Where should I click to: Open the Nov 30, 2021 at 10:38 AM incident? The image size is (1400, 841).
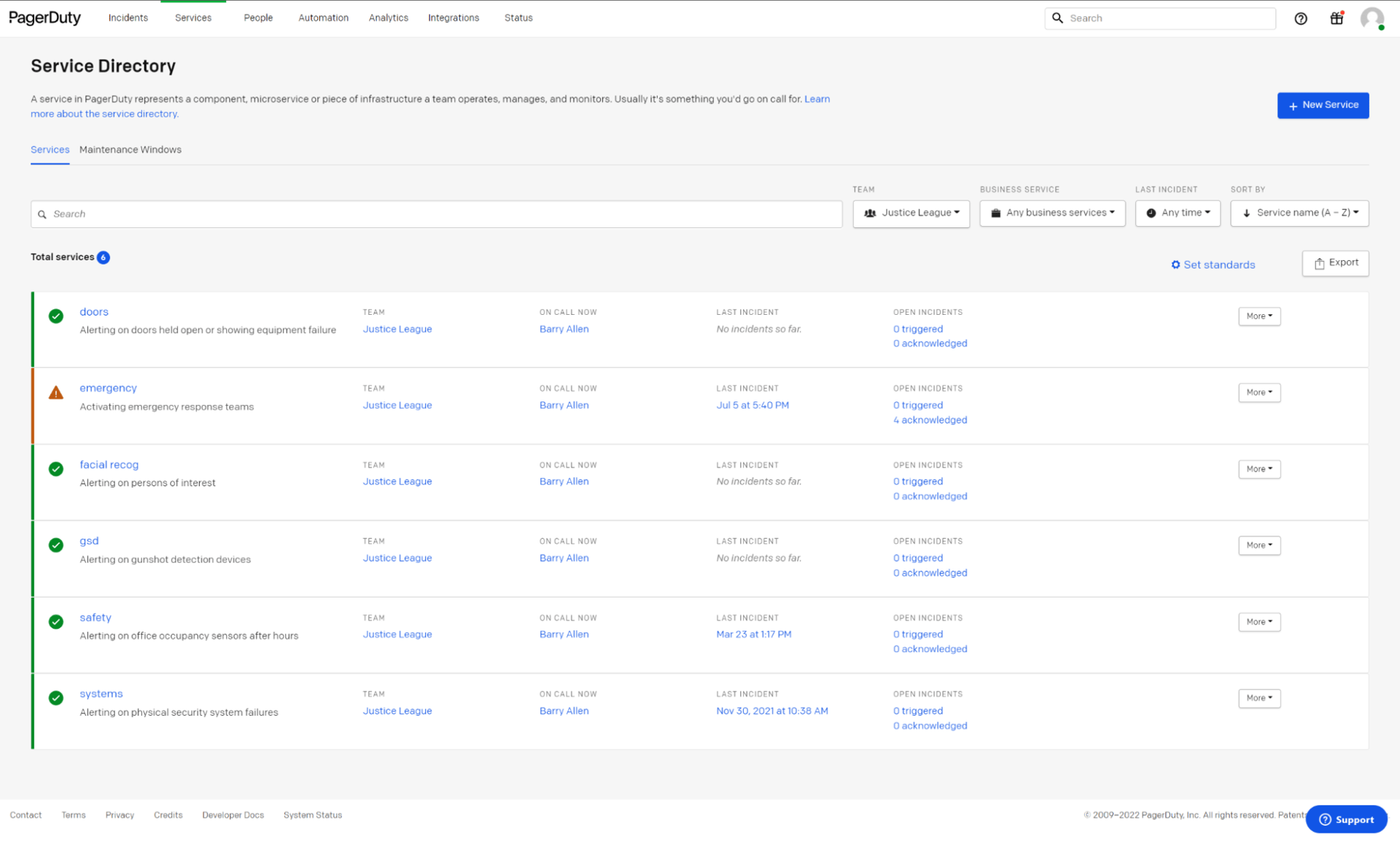click(x=772, y=711)
